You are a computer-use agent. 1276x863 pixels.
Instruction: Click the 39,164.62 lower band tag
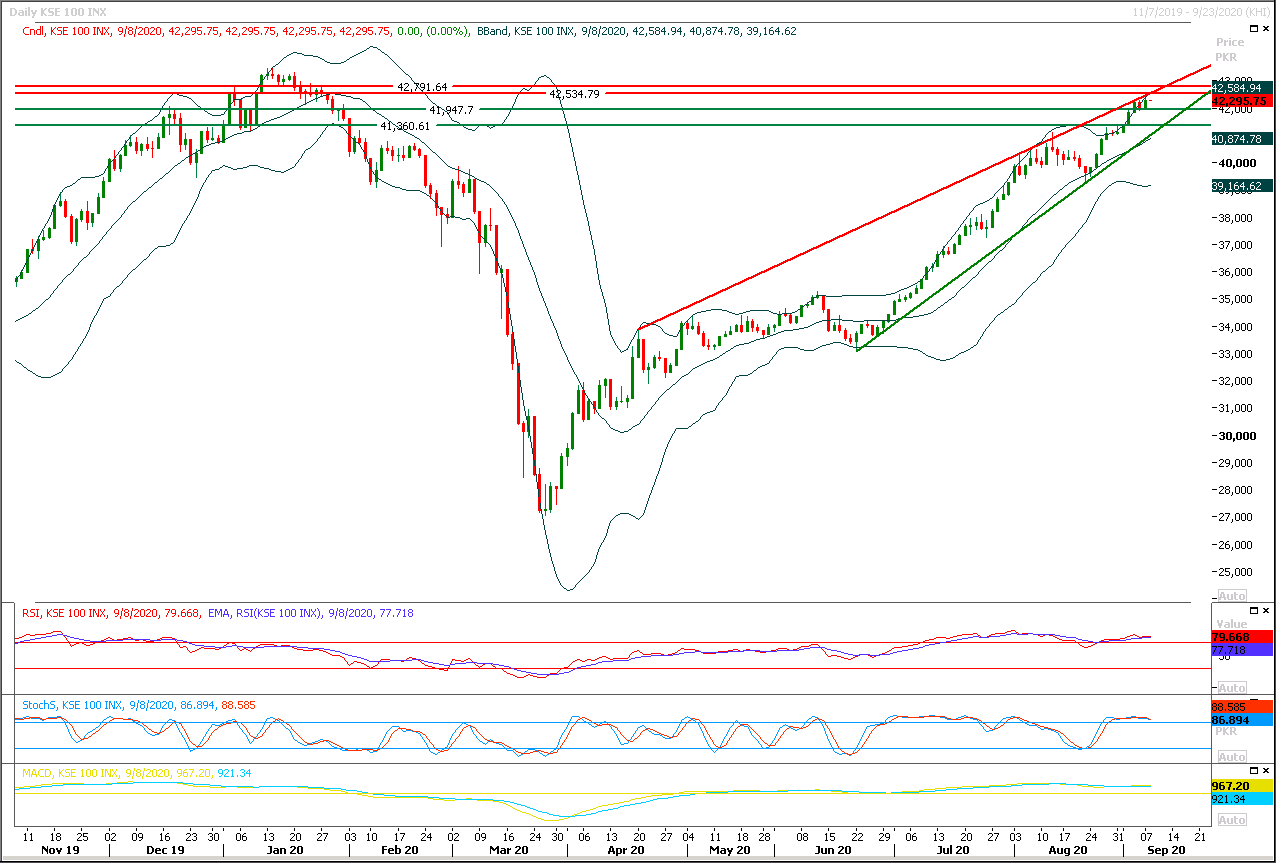[x=1240, y=186]
